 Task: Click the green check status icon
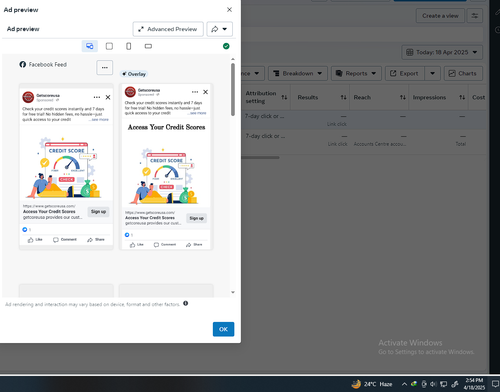coord(226,46)
